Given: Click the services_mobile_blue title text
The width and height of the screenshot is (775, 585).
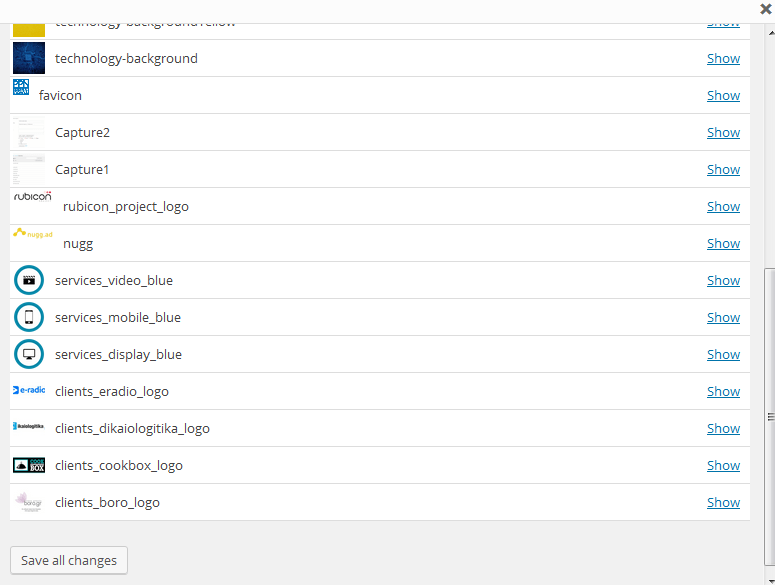Looking at the screenshot, I should pos(118,318).
